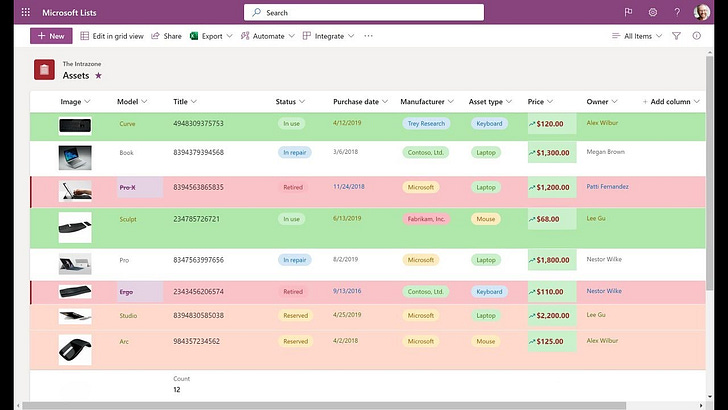The height and width of the screenshot is (410, 728).
Task: Click the Keyboard asset type in Ergo row
Action: [x=489, y=292]
